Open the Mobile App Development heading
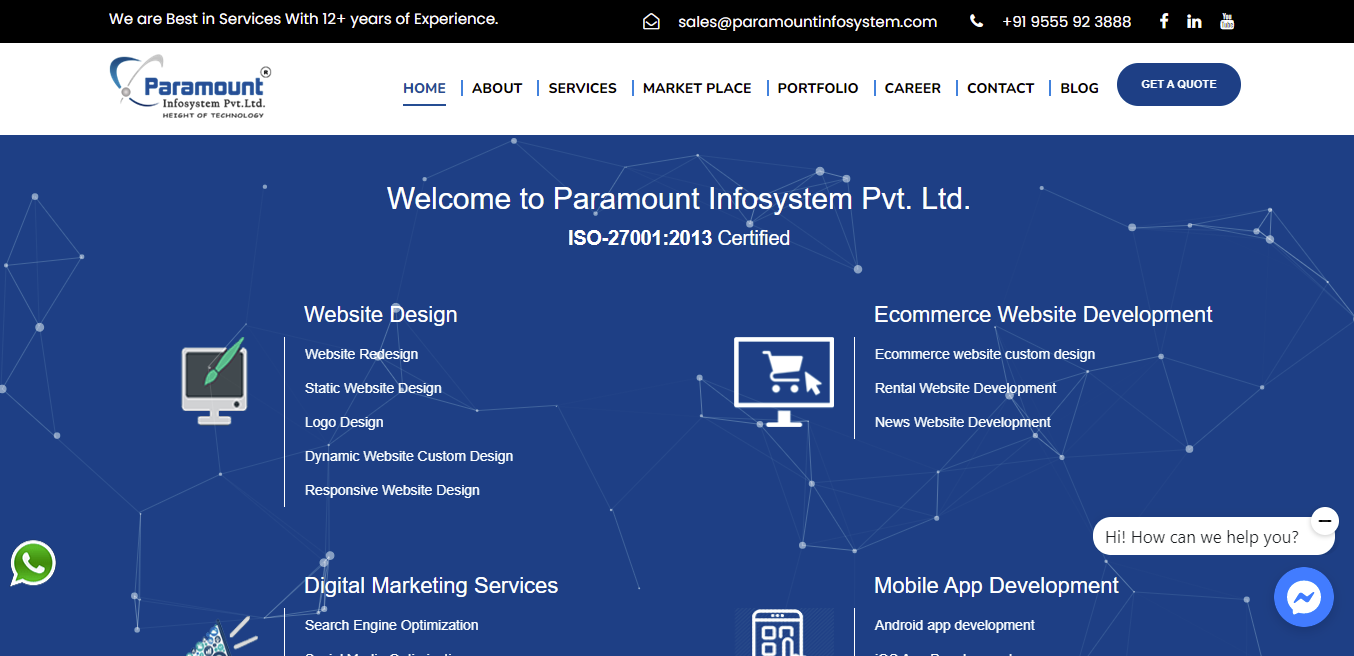This screenshot has height=656, width=1354. [x=996, y=585]
